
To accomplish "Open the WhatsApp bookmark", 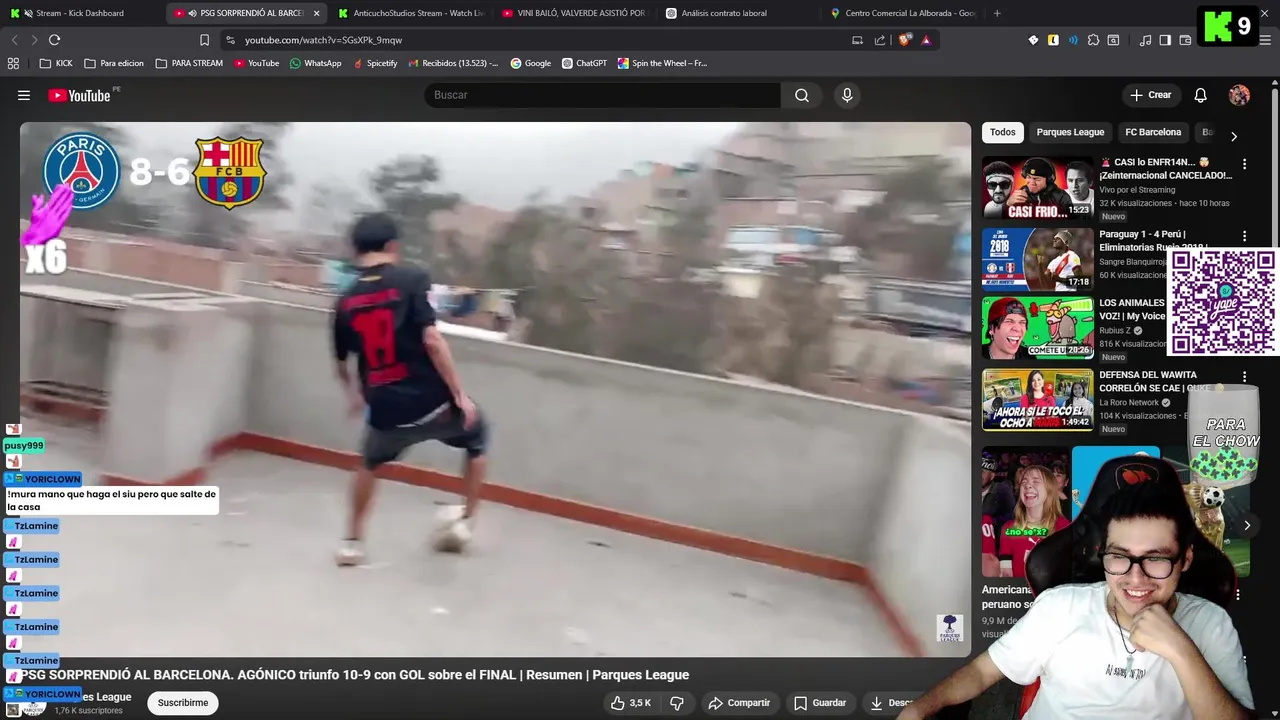I will (x=315, y=63).
